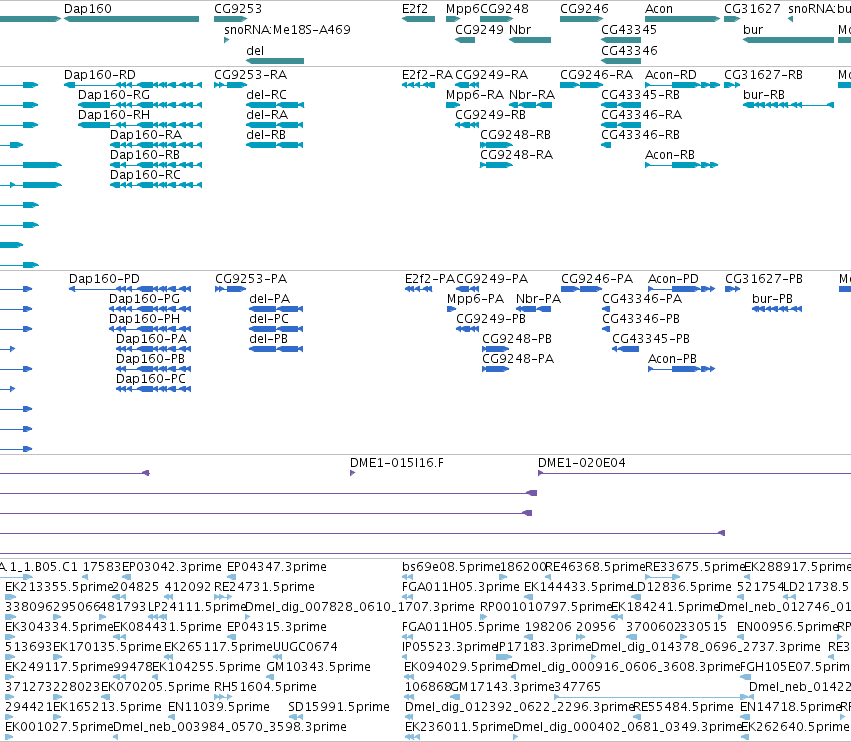The height and width of the screenshot is (742, 851).
Task: Click the bur gene label
Action: [x=753, y=29]
